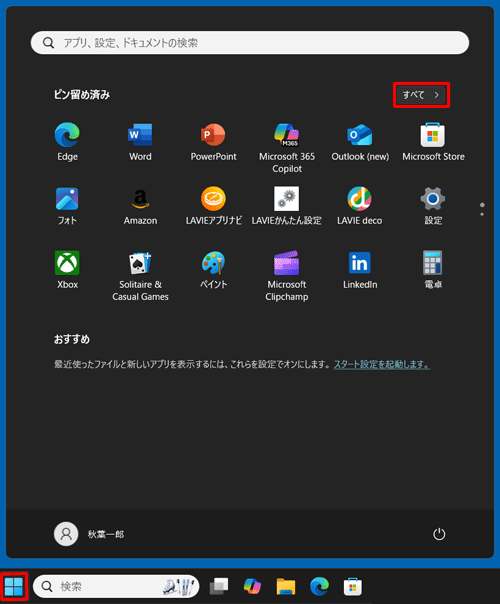Show all apps with すべて button
The image size is (500, 604).
[421, 95]
